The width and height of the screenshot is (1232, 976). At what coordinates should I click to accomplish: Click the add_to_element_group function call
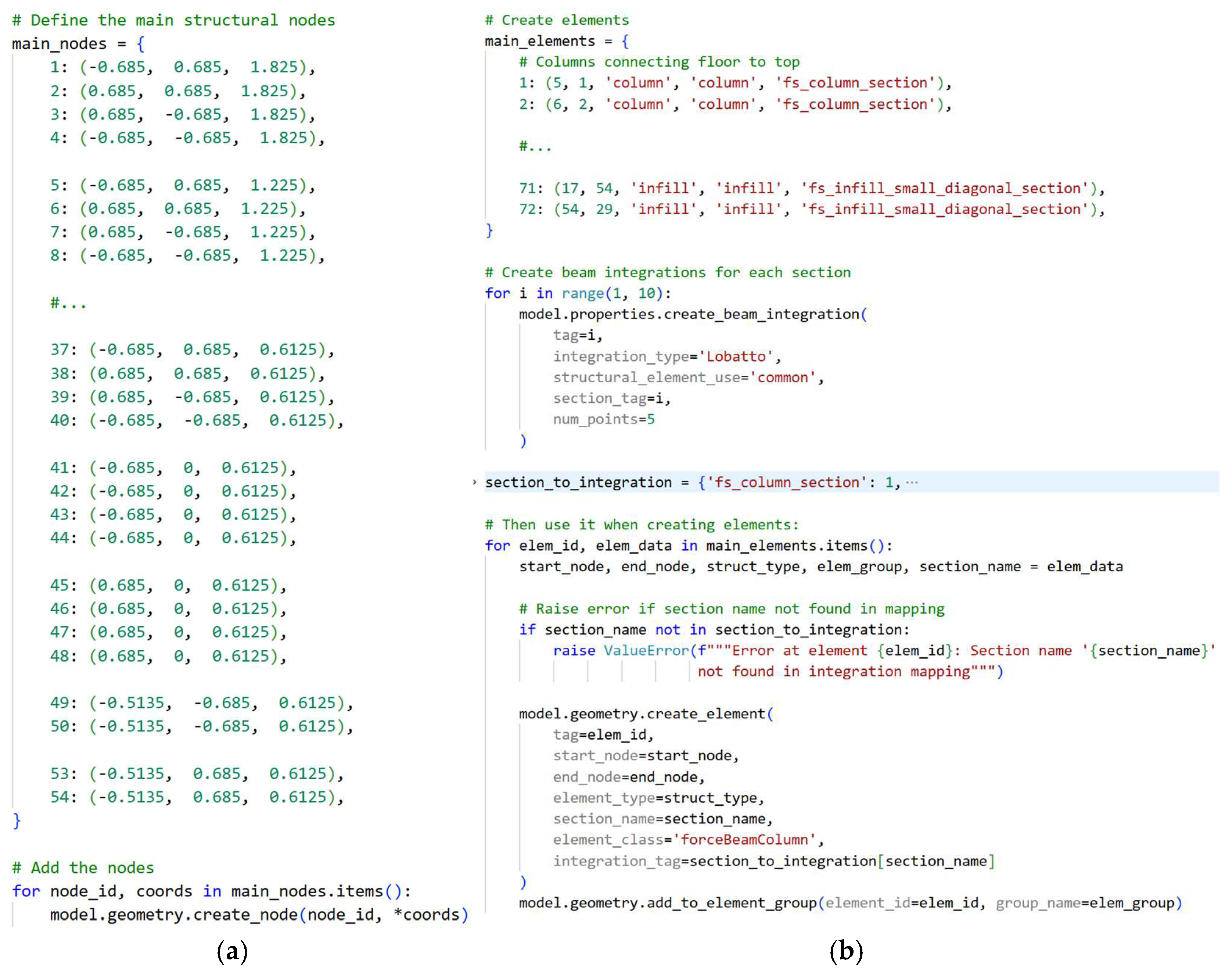point(731,903)
